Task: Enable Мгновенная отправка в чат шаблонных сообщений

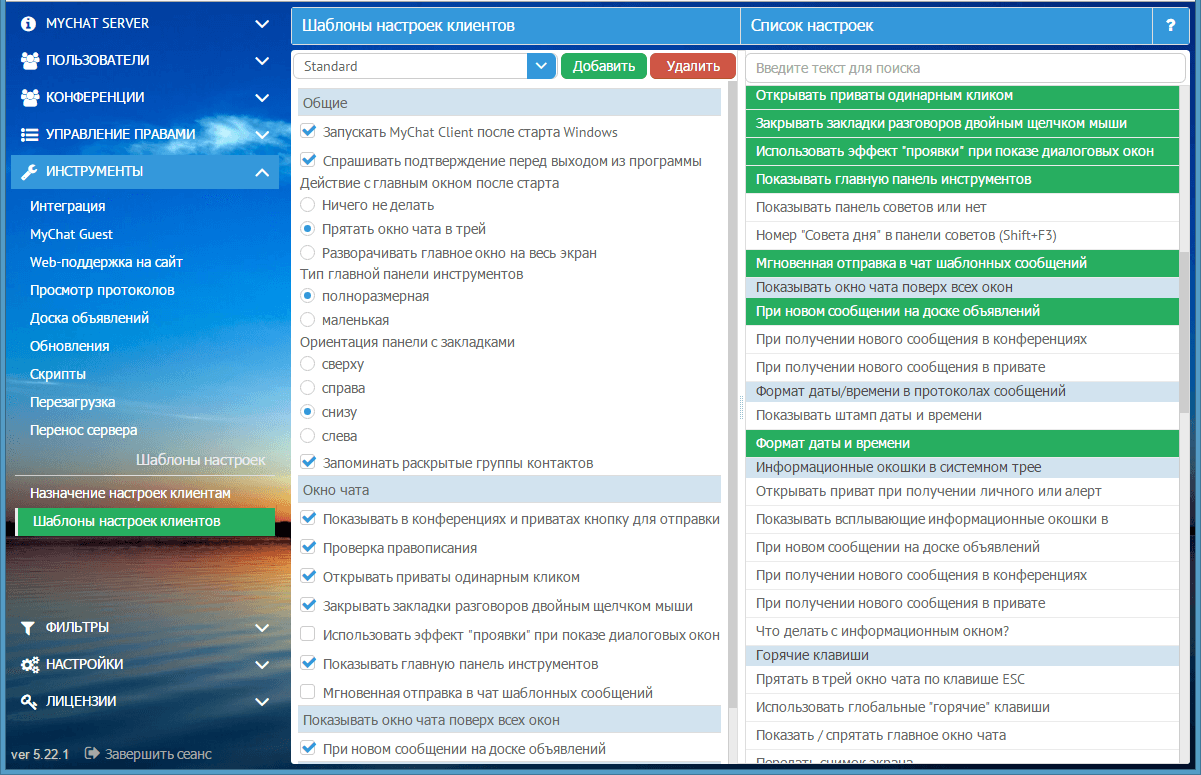Action: coord(308,692)
